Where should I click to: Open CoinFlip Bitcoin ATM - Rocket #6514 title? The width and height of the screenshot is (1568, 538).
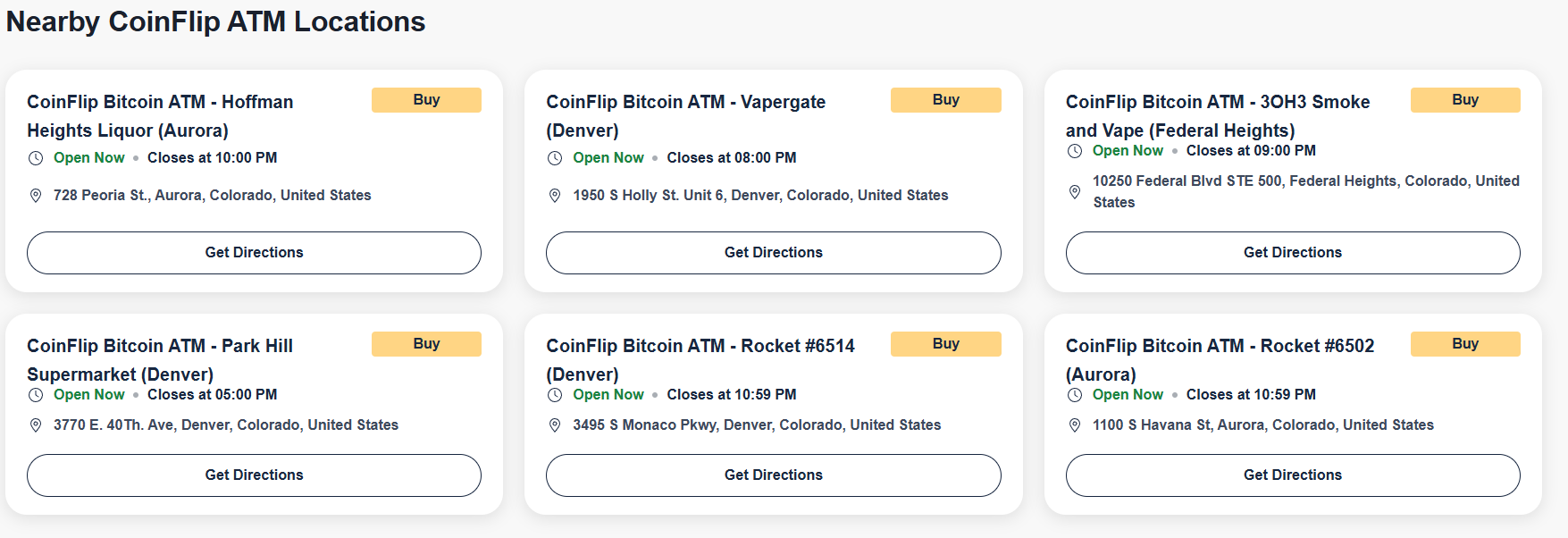pos(700,347)
